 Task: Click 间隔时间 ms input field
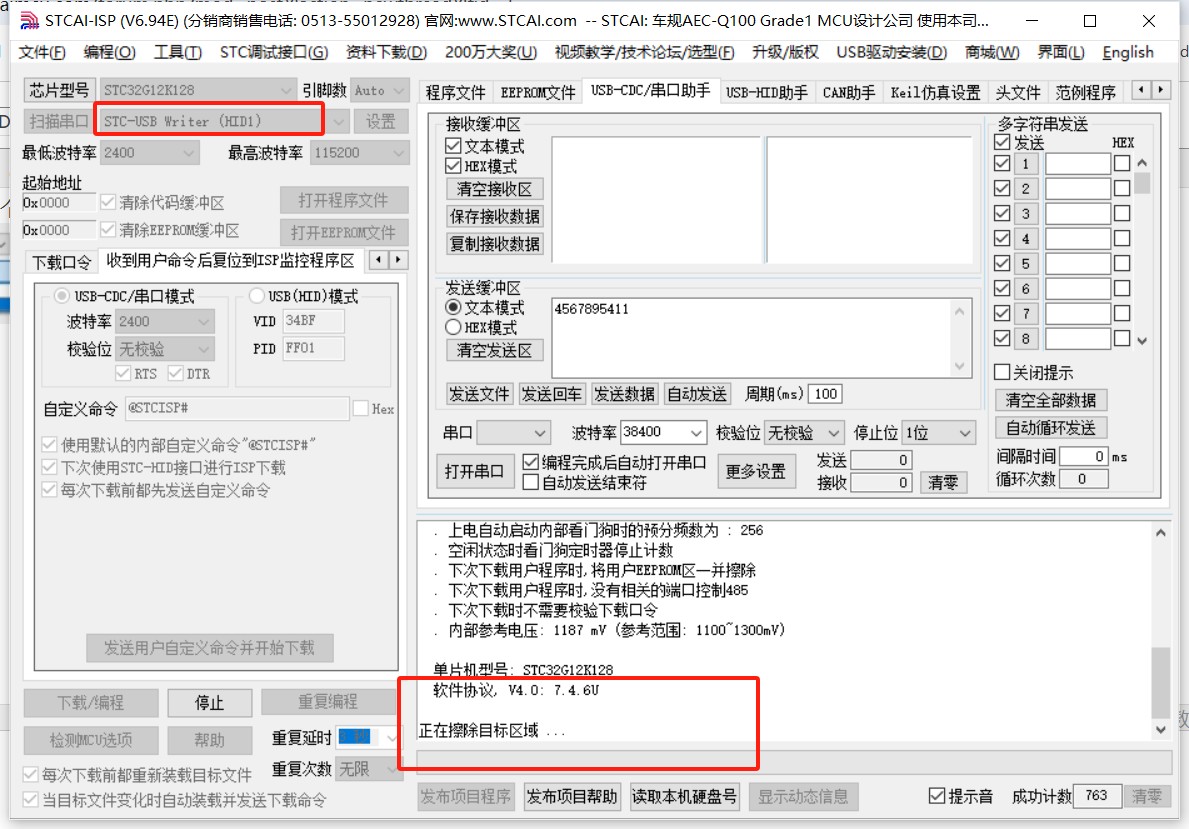(1084, 456)
